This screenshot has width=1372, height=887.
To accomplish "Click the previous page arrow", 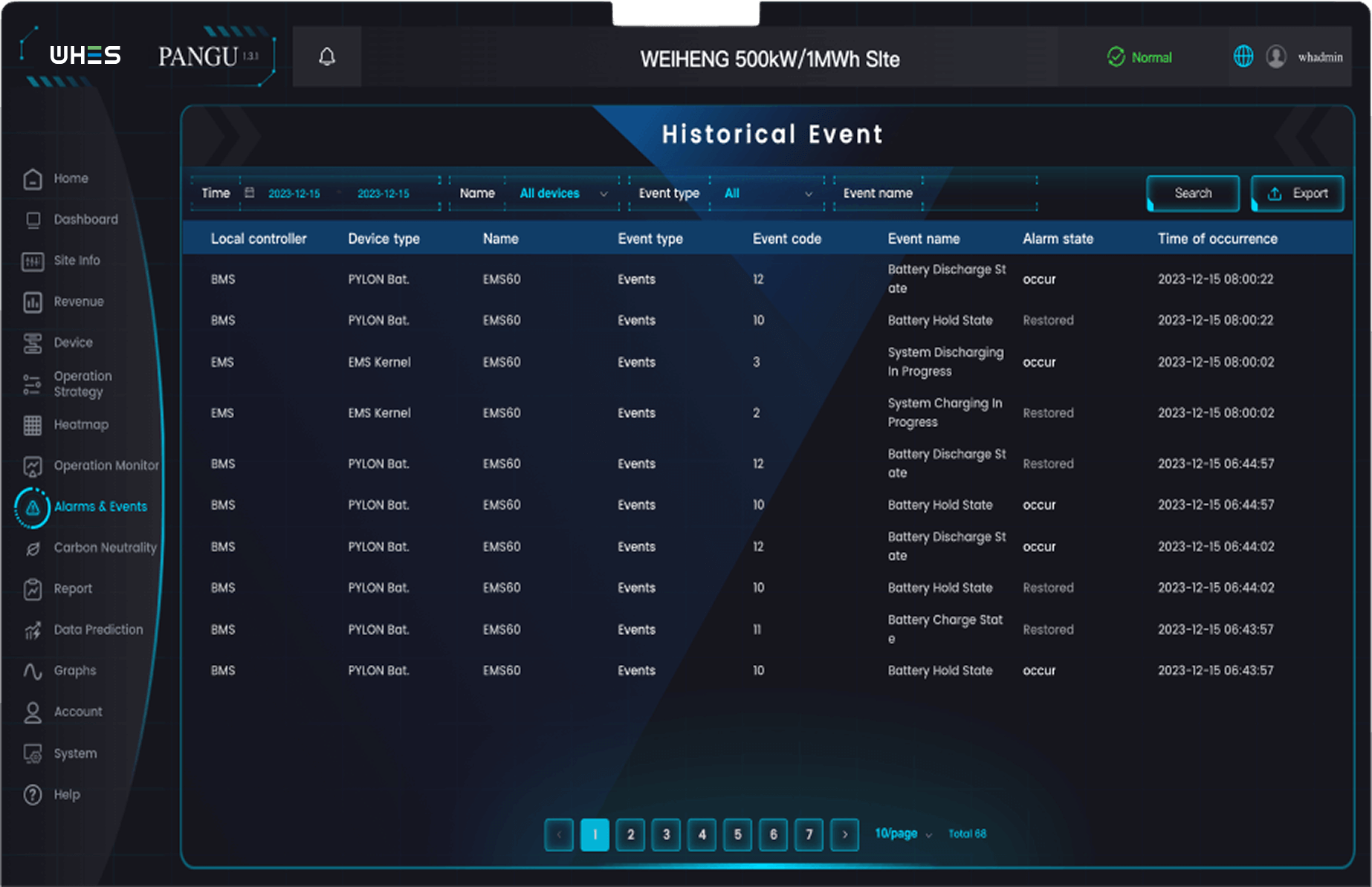I will point(559,834).
